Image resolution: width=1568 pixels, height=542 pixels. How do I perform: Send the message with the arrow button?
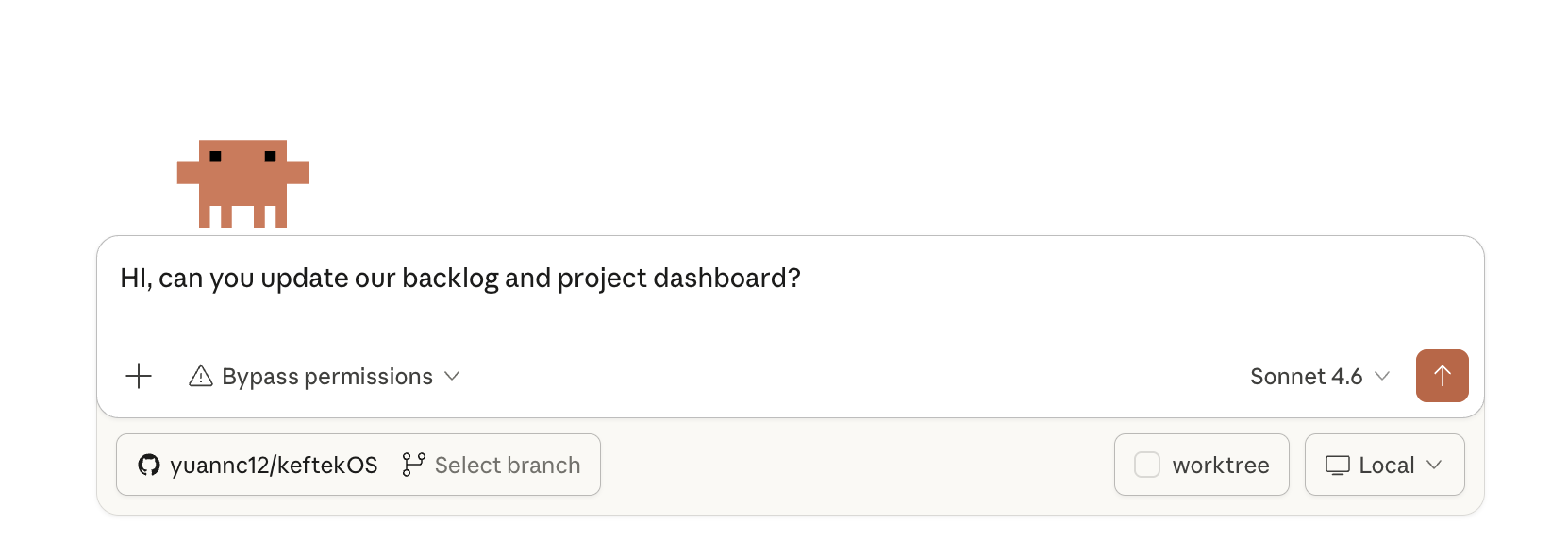coord(1442,376)
